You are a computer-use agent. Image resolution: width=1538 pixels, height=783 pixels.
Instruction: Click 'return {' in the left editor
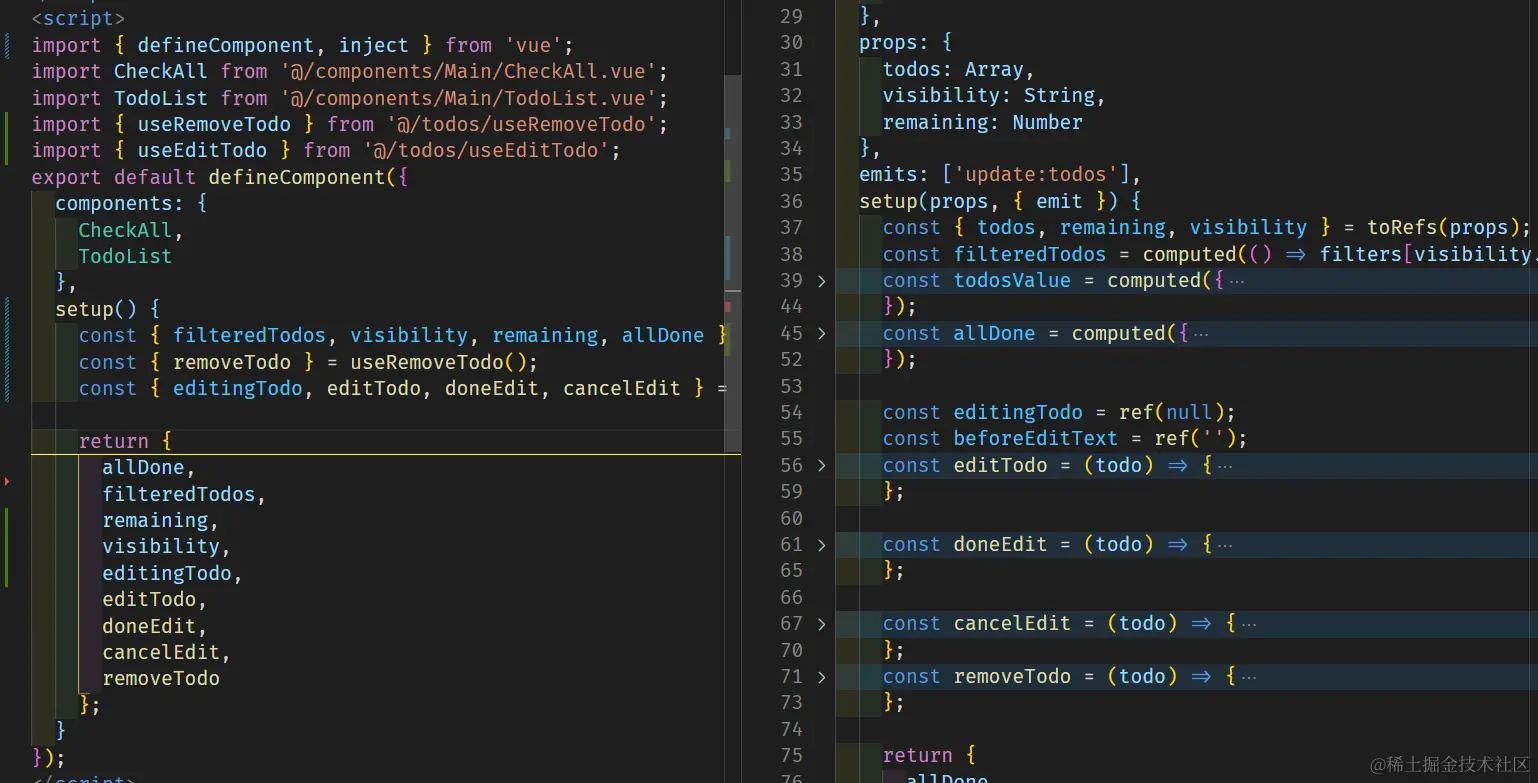tap(126, 441)
